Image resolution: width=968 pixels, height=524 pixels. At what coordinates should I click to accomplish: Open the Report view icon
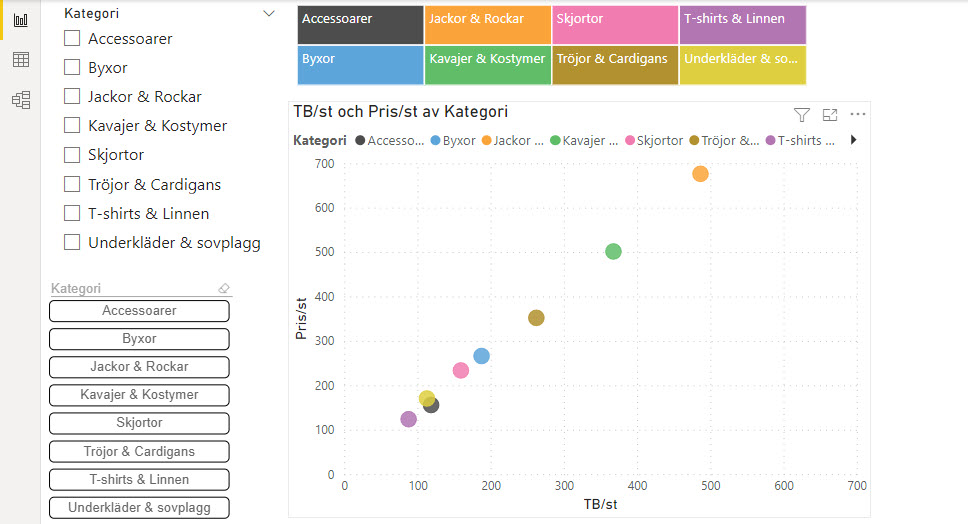[20, 20]
